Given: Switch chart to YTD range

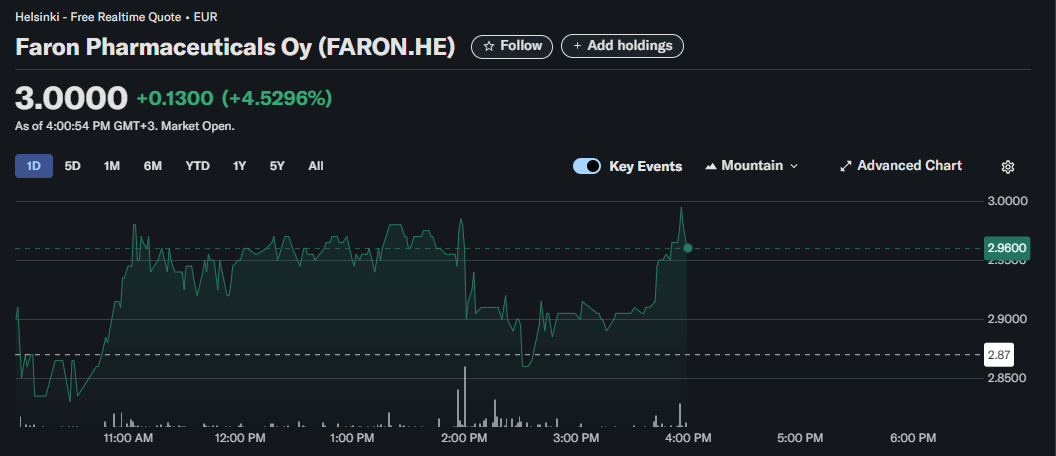Looking at the screenshot, I should (x=198, y=166).
